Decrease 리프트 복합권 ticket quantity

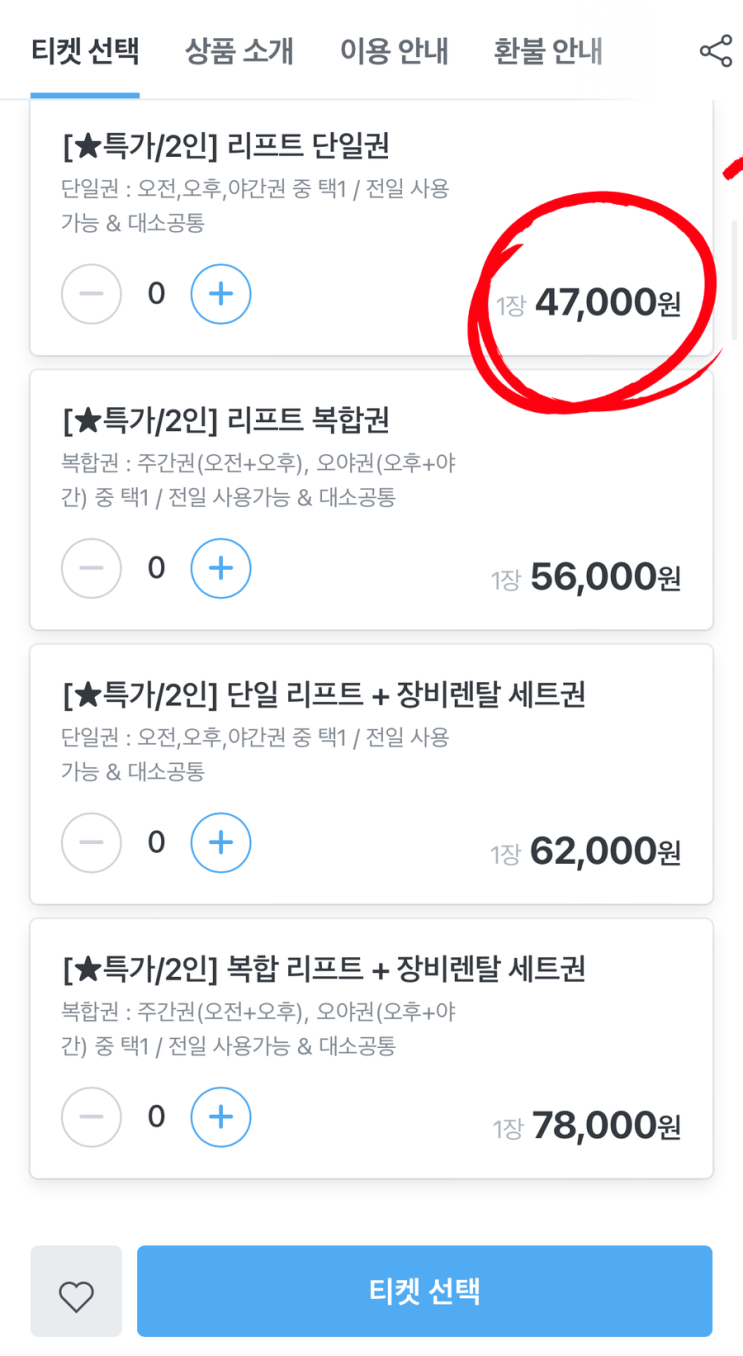pos(92,568)
